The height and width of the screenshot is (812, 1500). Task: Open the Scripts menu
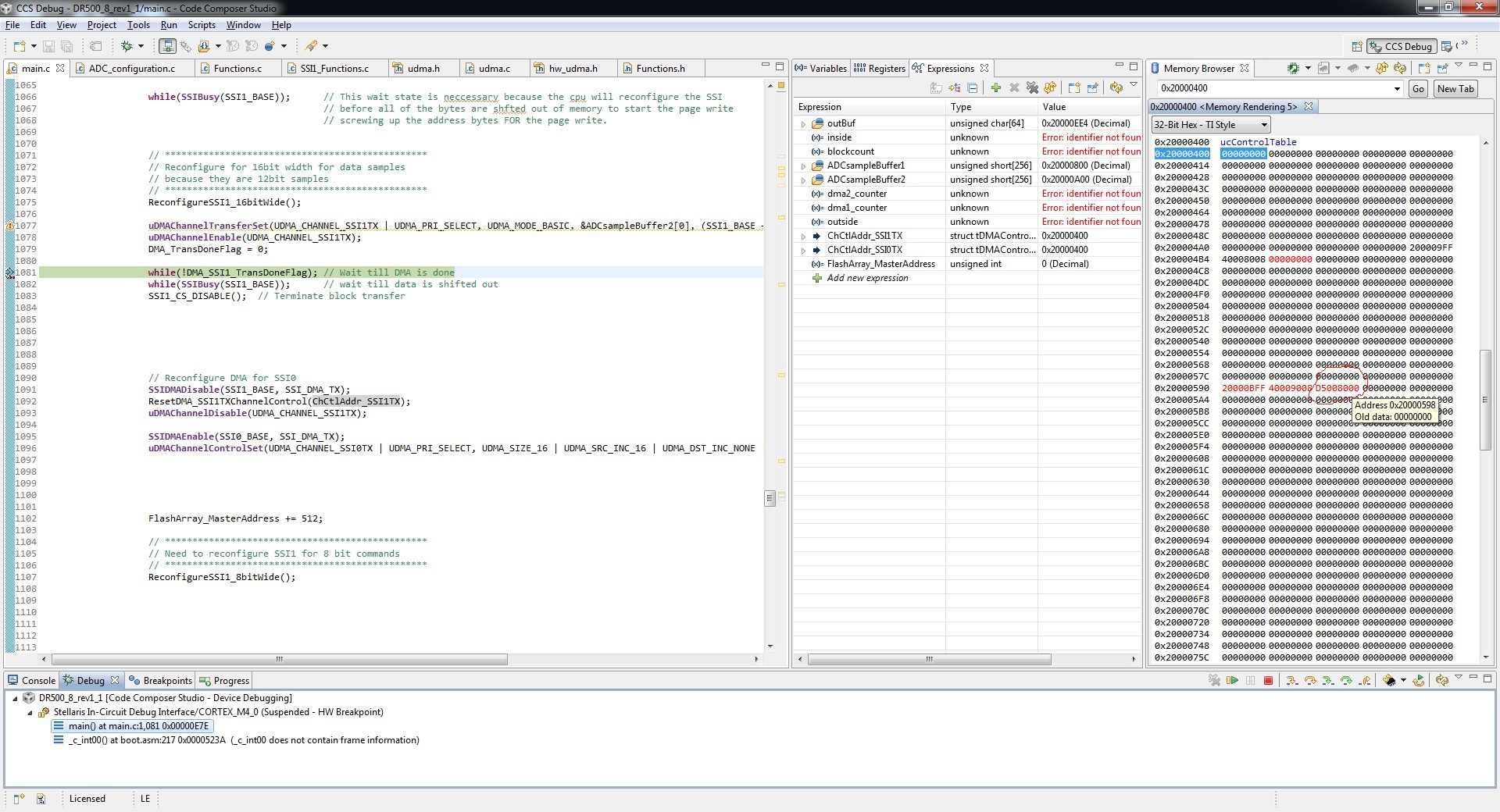click(202, 25)
